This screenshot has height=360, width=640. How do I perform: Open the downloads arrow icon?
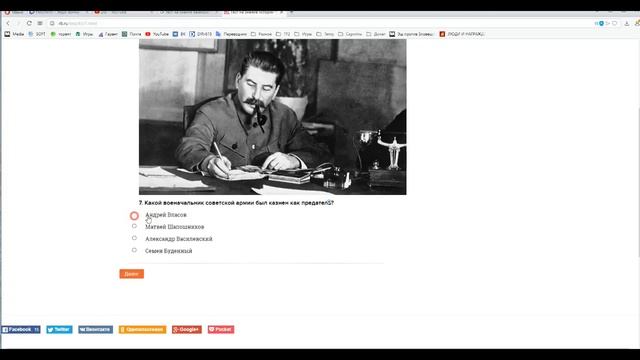pyautogui.click(x=627, y=24)
